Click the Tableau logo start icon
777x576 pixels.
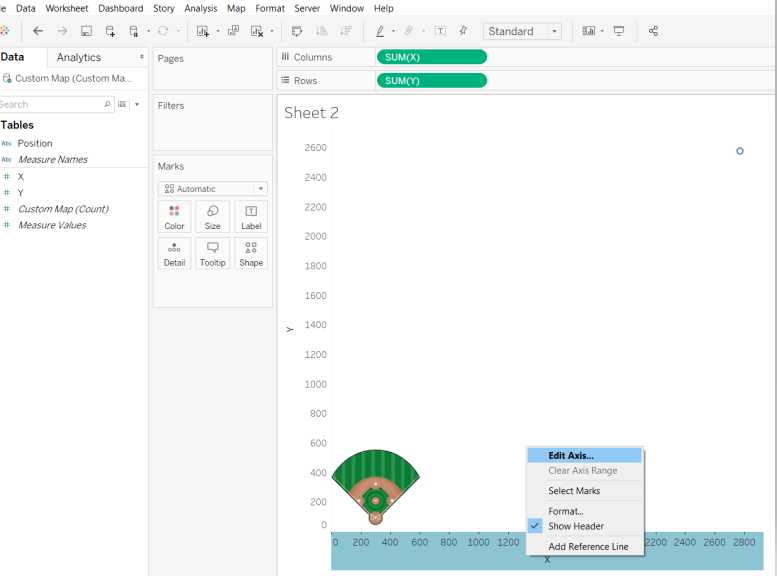pyautogui.click(x=4, y=31)
